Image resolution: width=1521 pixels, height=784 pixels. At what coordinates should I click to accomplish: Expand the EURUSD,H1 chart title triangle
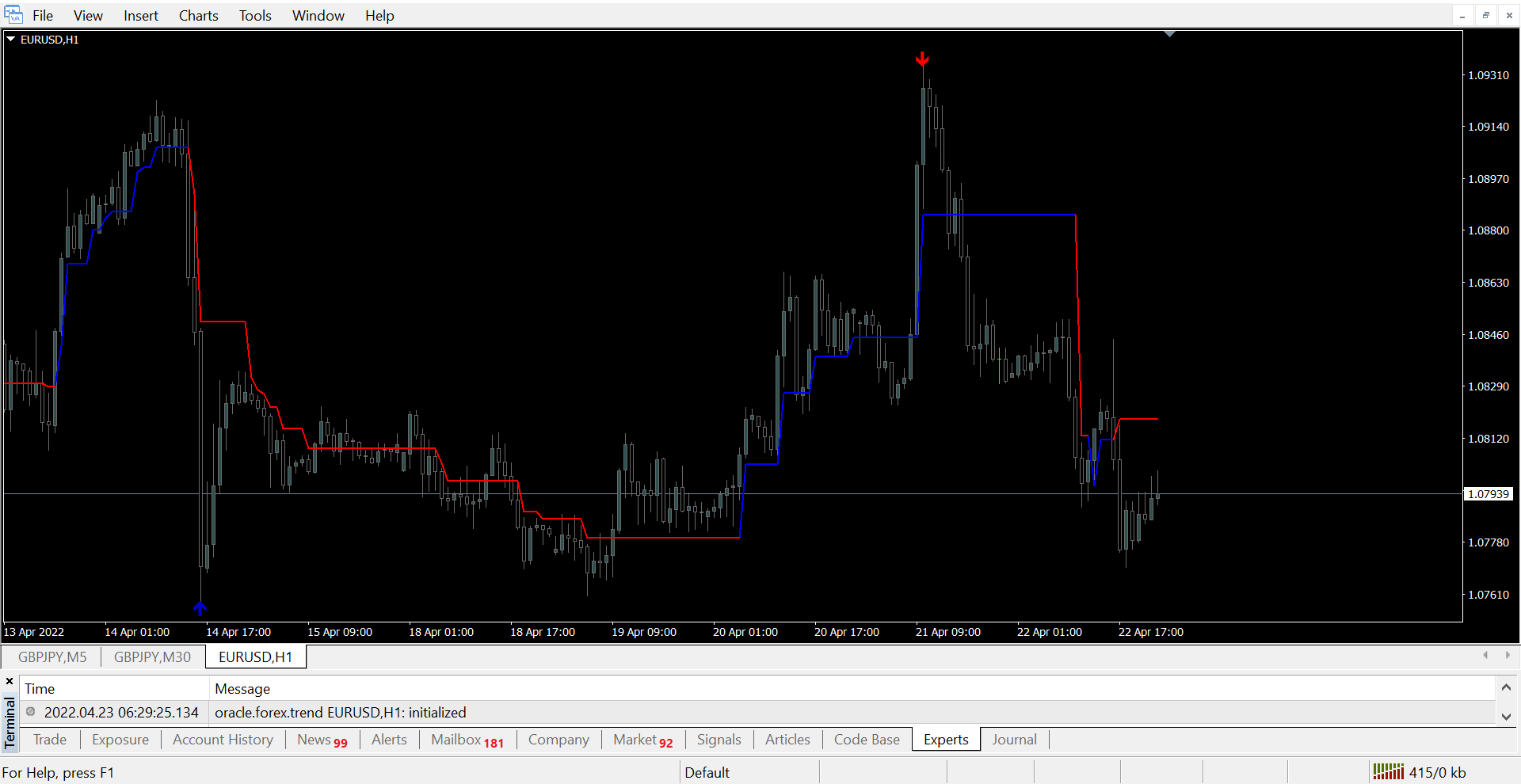point(11,39)
